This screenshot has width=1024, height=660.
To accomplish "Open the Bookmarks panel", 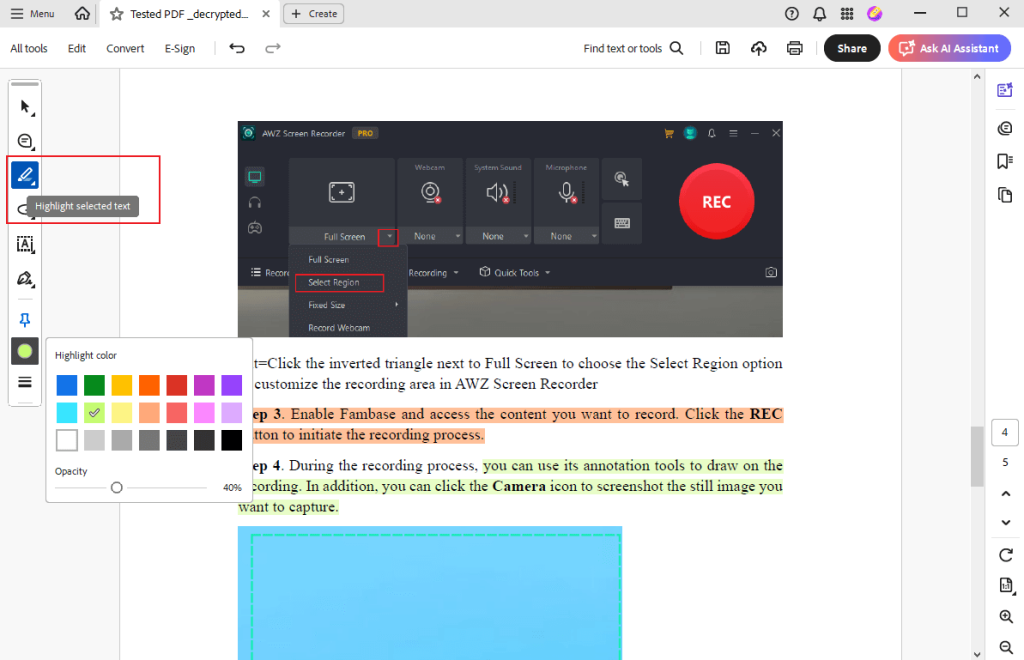I will coord(1004,160).
